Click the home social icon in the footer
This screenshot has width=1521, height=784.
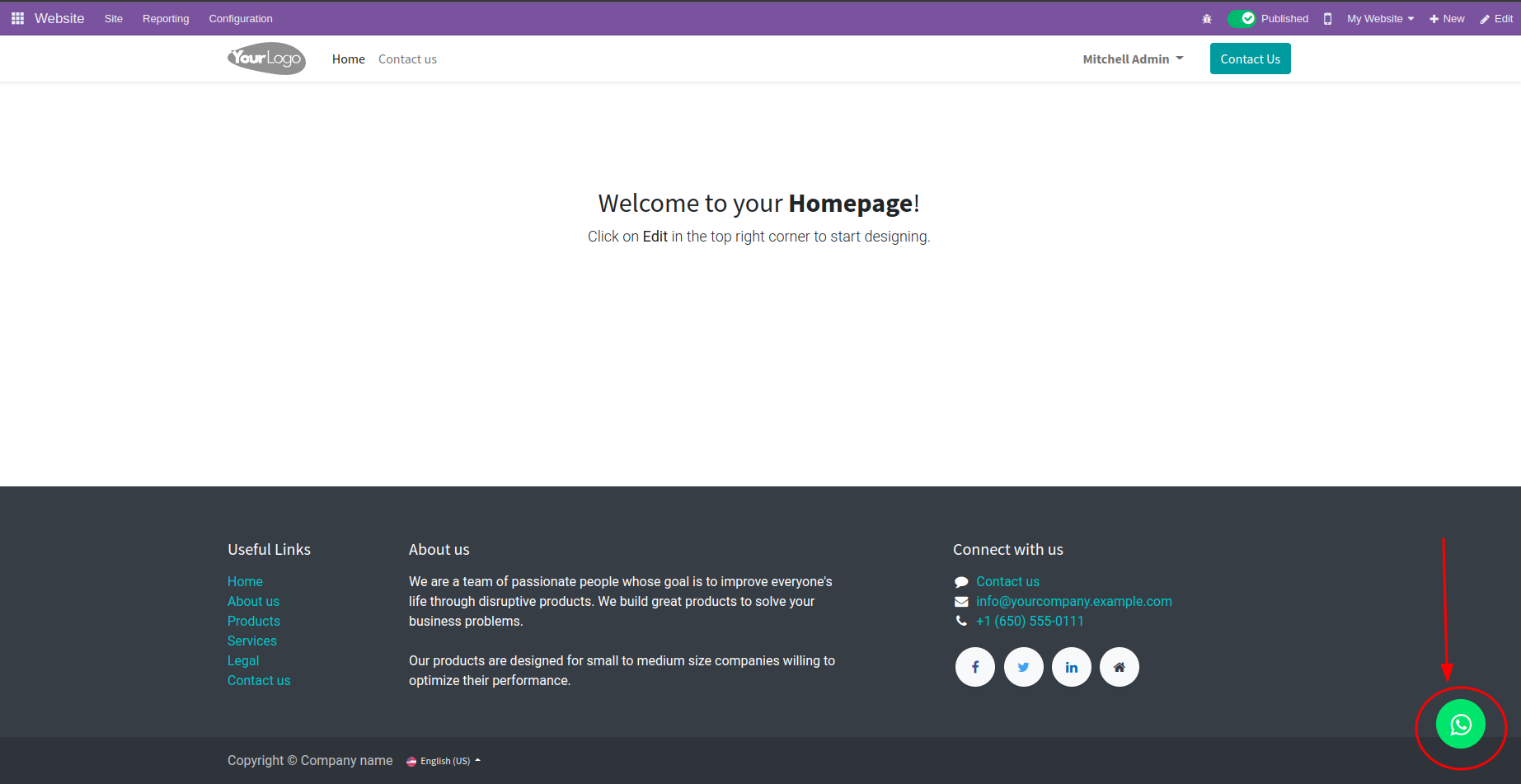[1120, 667]
